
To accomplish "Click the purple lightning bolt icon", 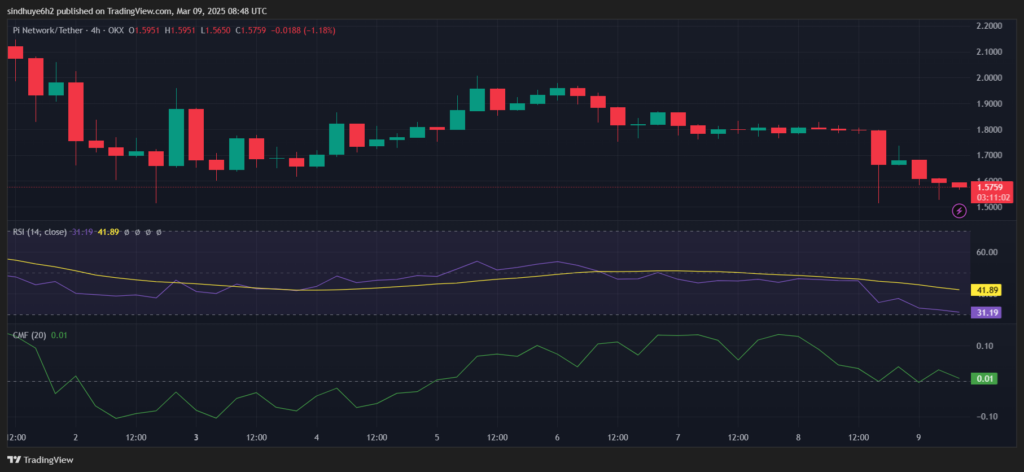I will coord(959,210).
